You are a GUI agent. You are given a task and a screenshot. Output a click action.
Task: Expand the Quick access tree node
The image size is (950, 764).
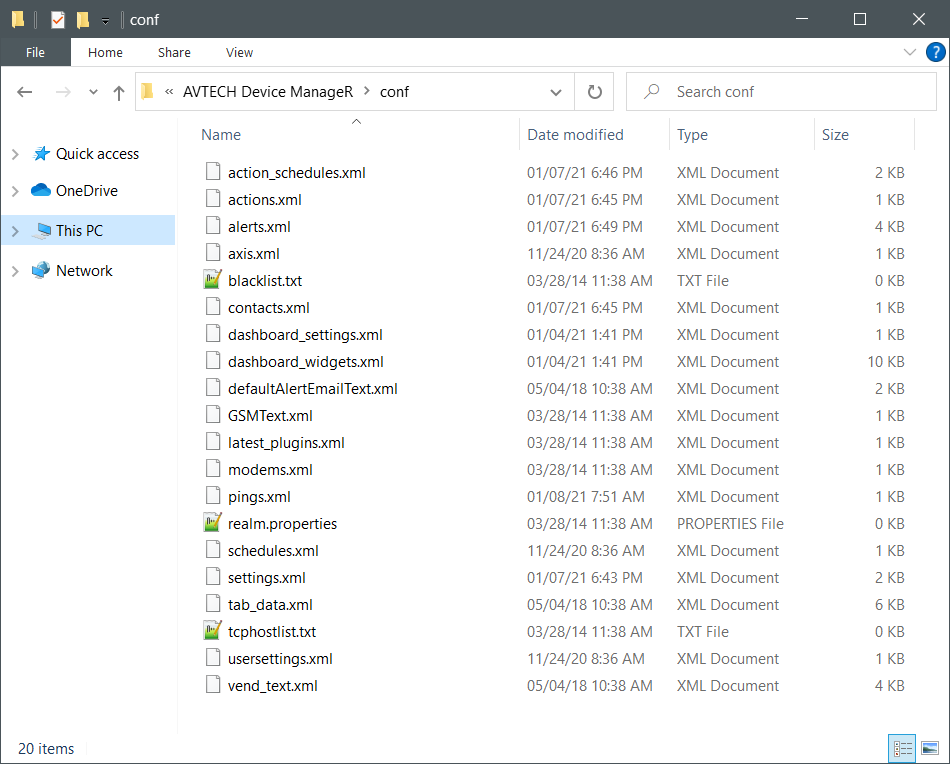click(x=15, y=154)
